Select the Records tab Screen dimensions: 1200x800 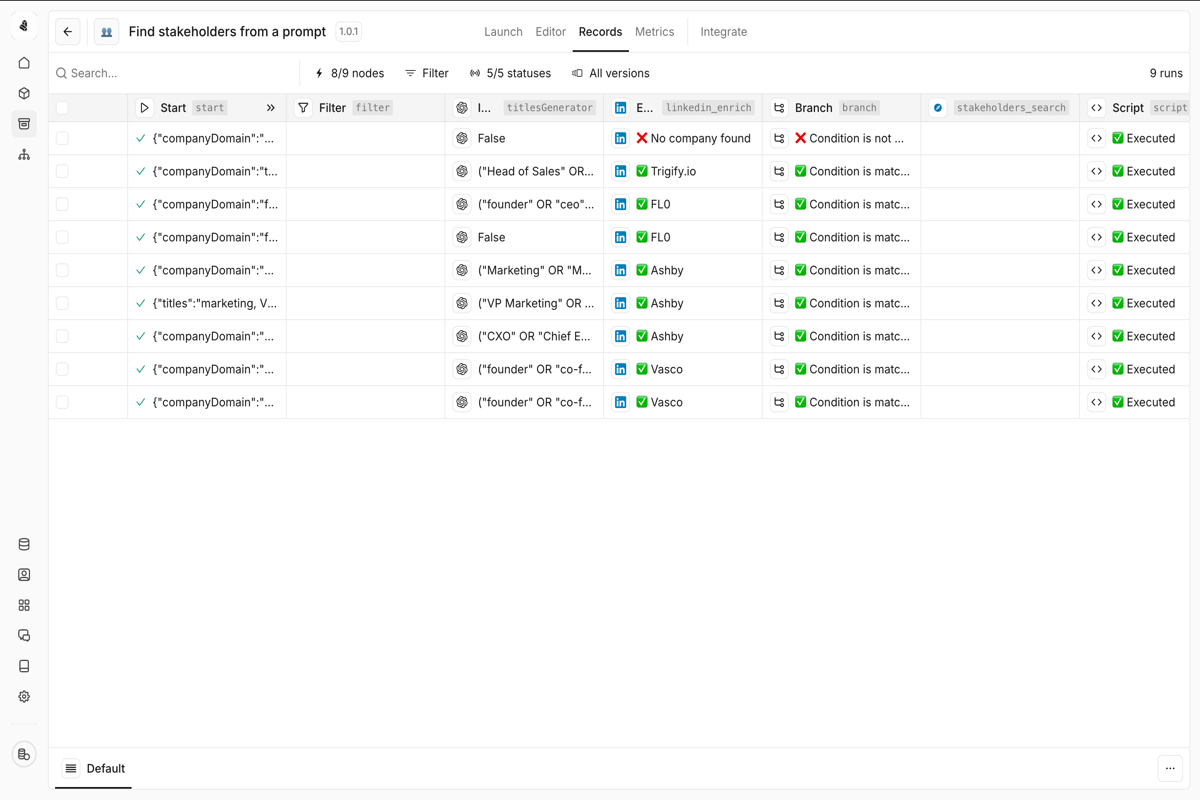tap(600, 32)
